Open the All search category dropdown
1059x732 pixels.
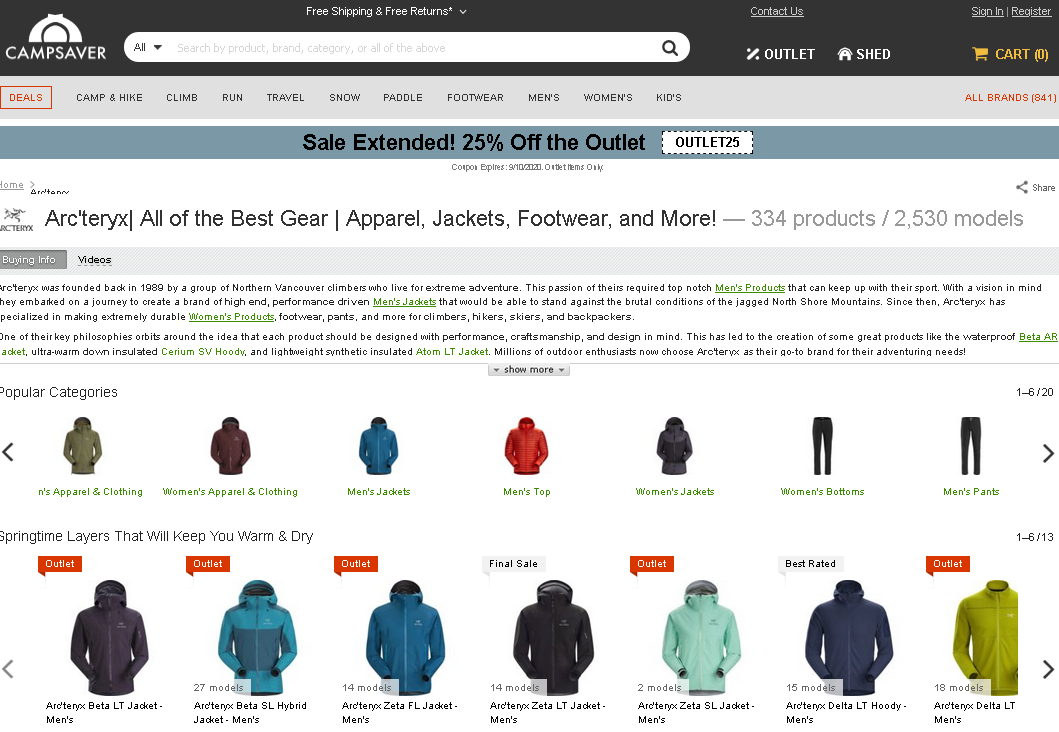[x=148, y=47]
